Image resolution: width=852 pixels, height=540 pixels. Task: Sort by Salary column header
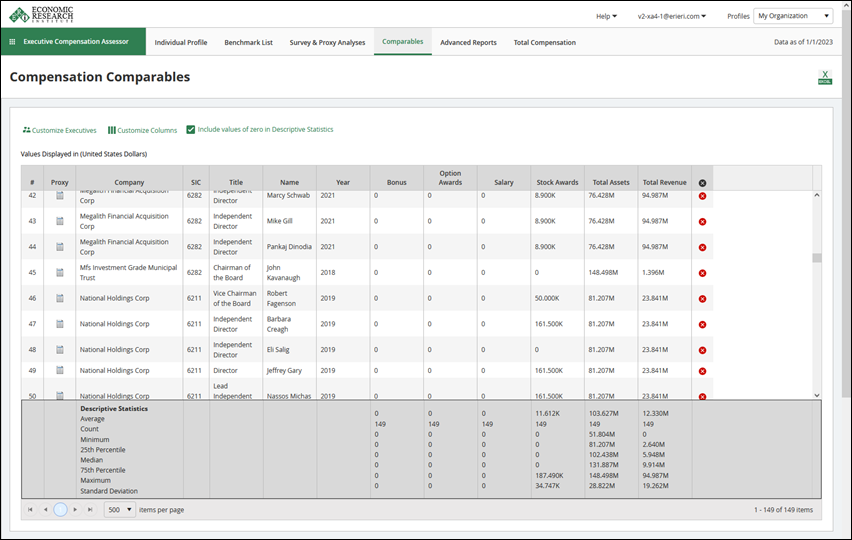point(504,183)
